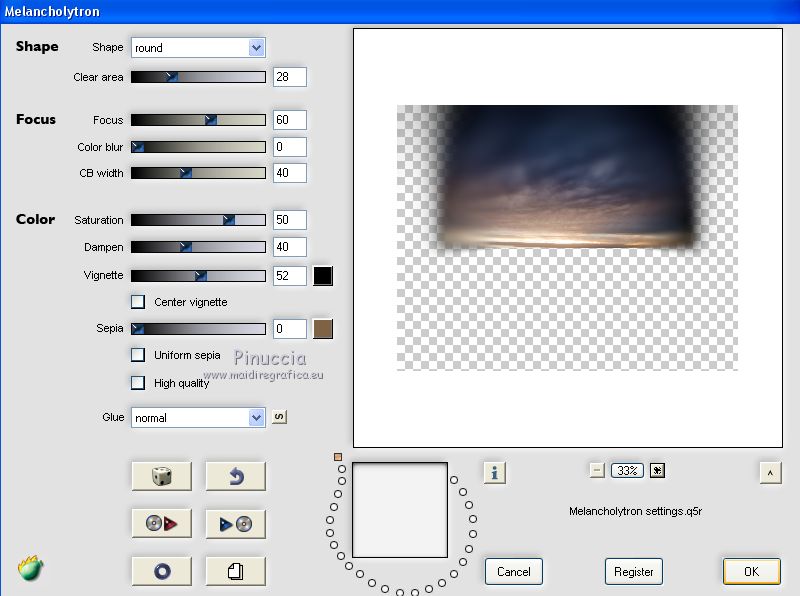Click 'Melancholytron settings.q5r' file name
This screenshot has height=596, width=800.
click(636, 511)
